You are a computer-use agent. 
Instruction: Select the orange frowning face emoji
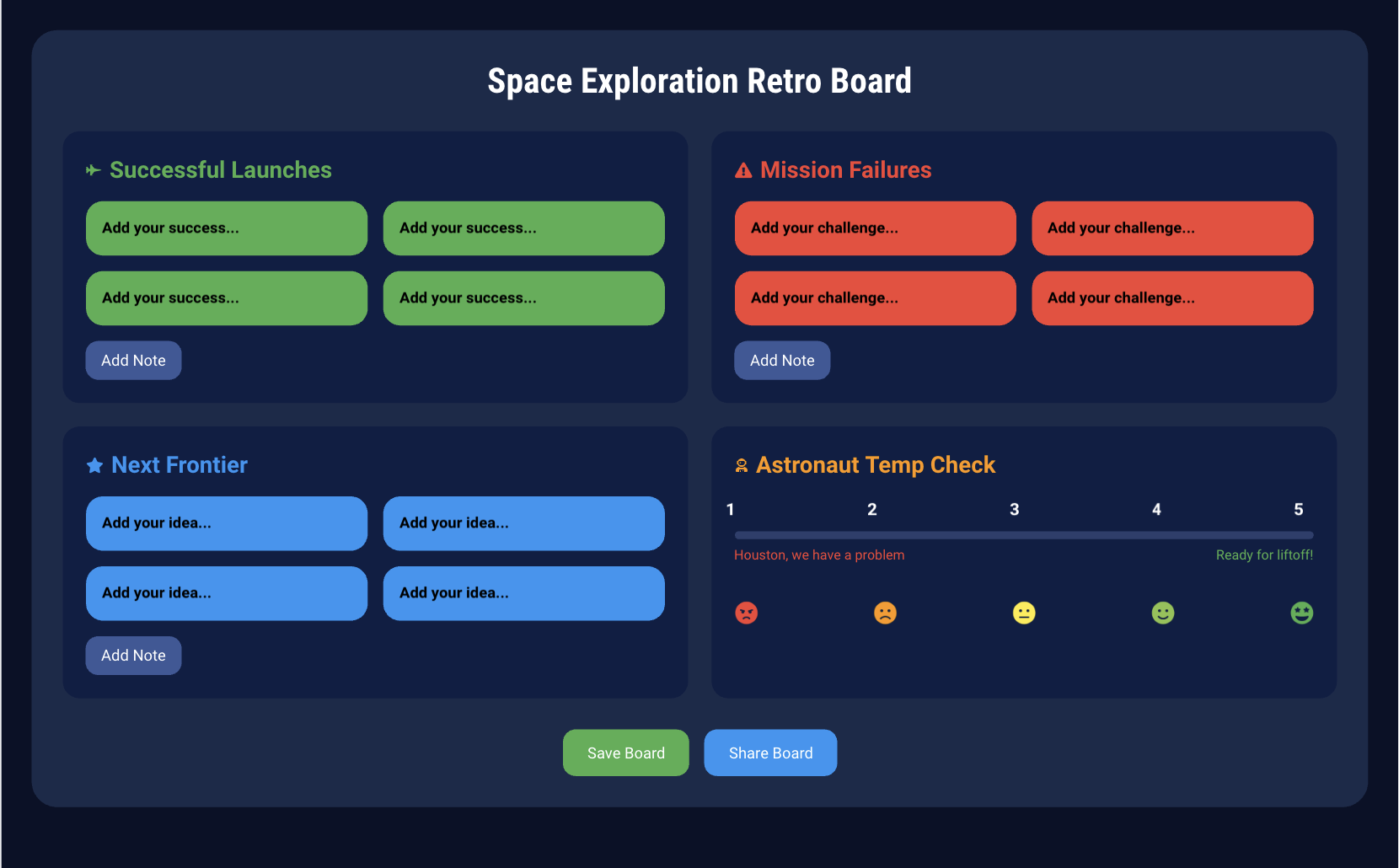885,613
